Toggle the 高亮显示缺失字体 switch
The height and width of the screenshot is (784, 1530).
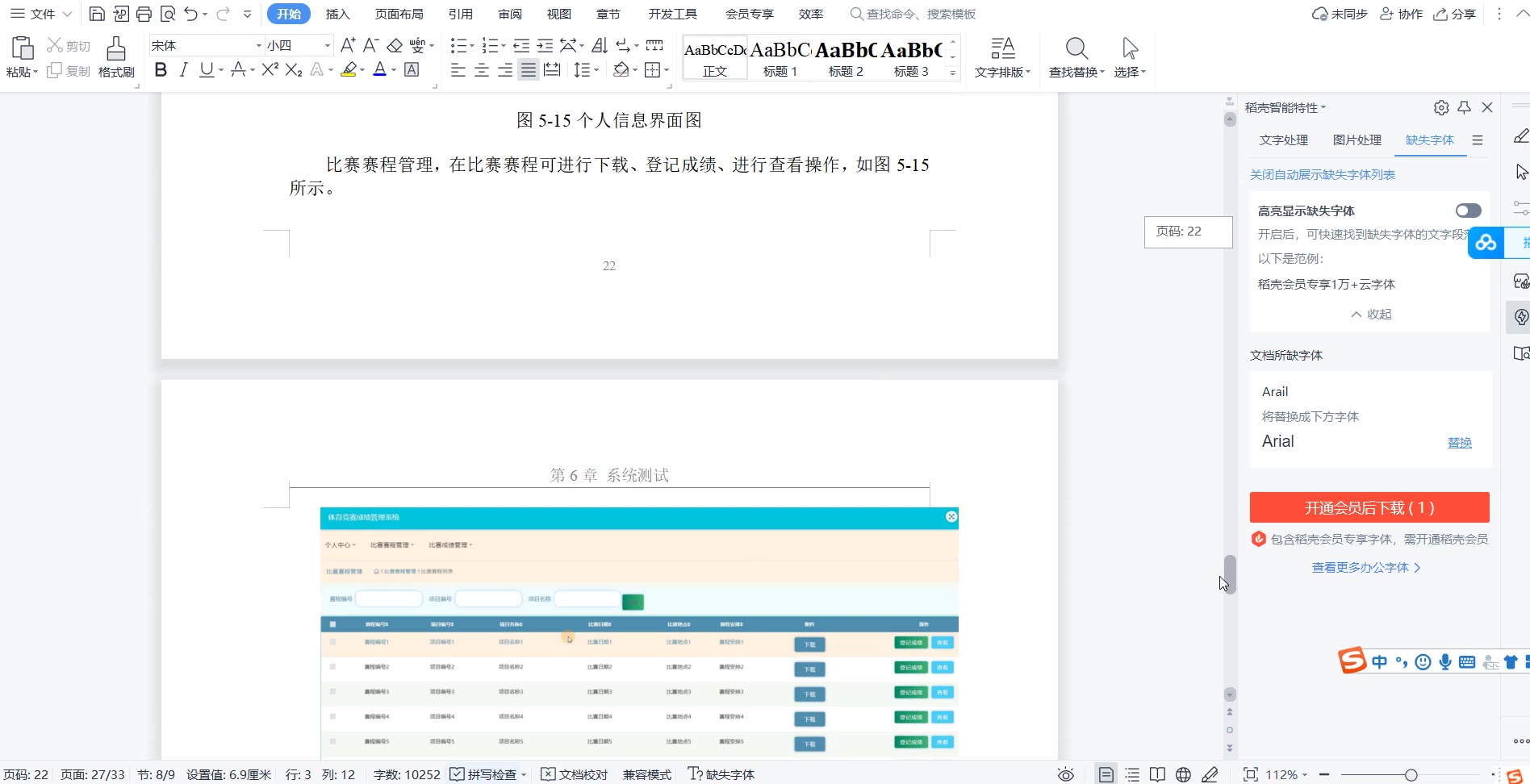pyautogui.click(x=1468, y=211)
